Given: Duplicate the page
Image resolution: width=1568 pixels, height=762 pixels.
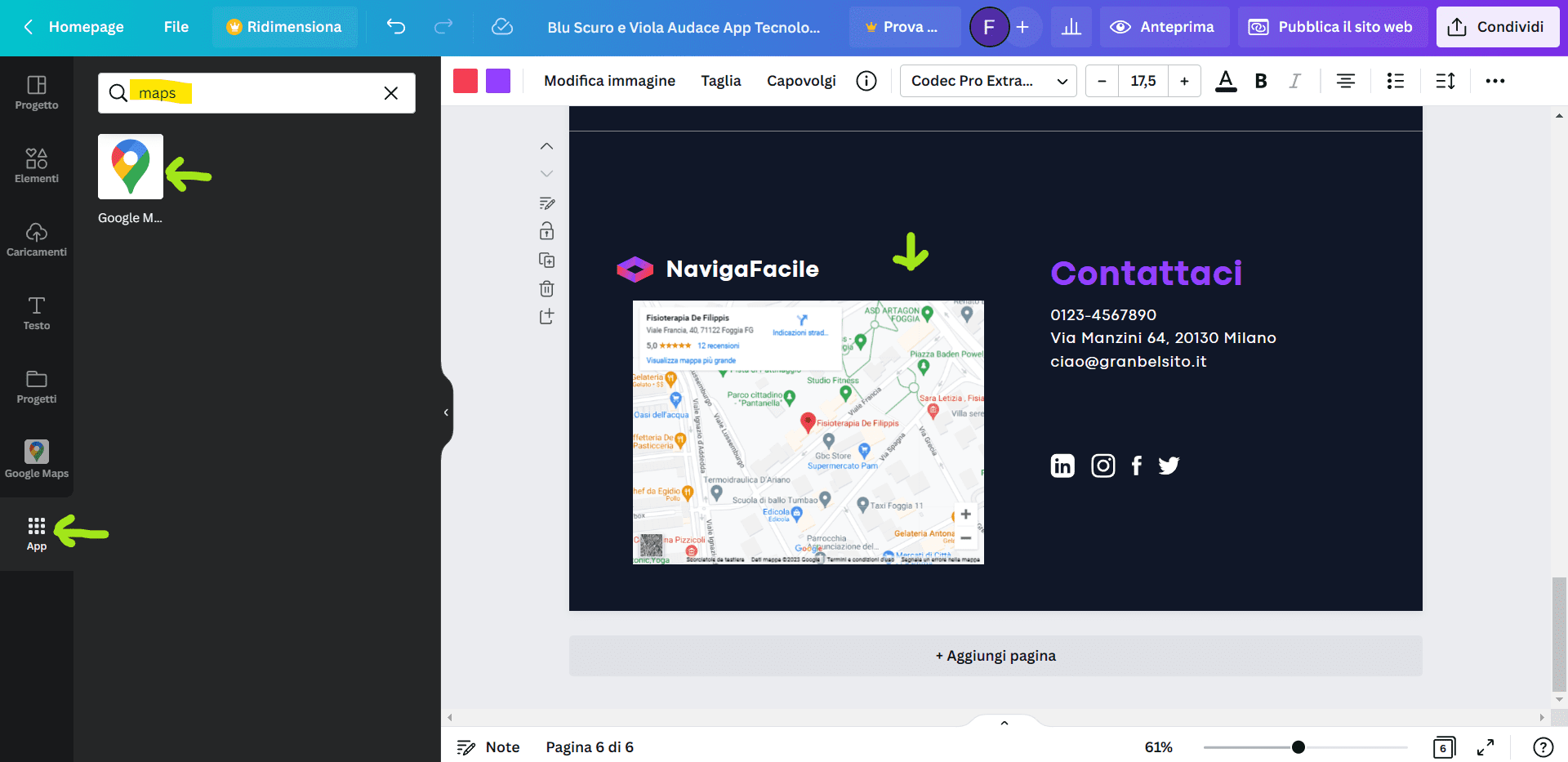Looking at the screenshot, I should tap(547, 260).
